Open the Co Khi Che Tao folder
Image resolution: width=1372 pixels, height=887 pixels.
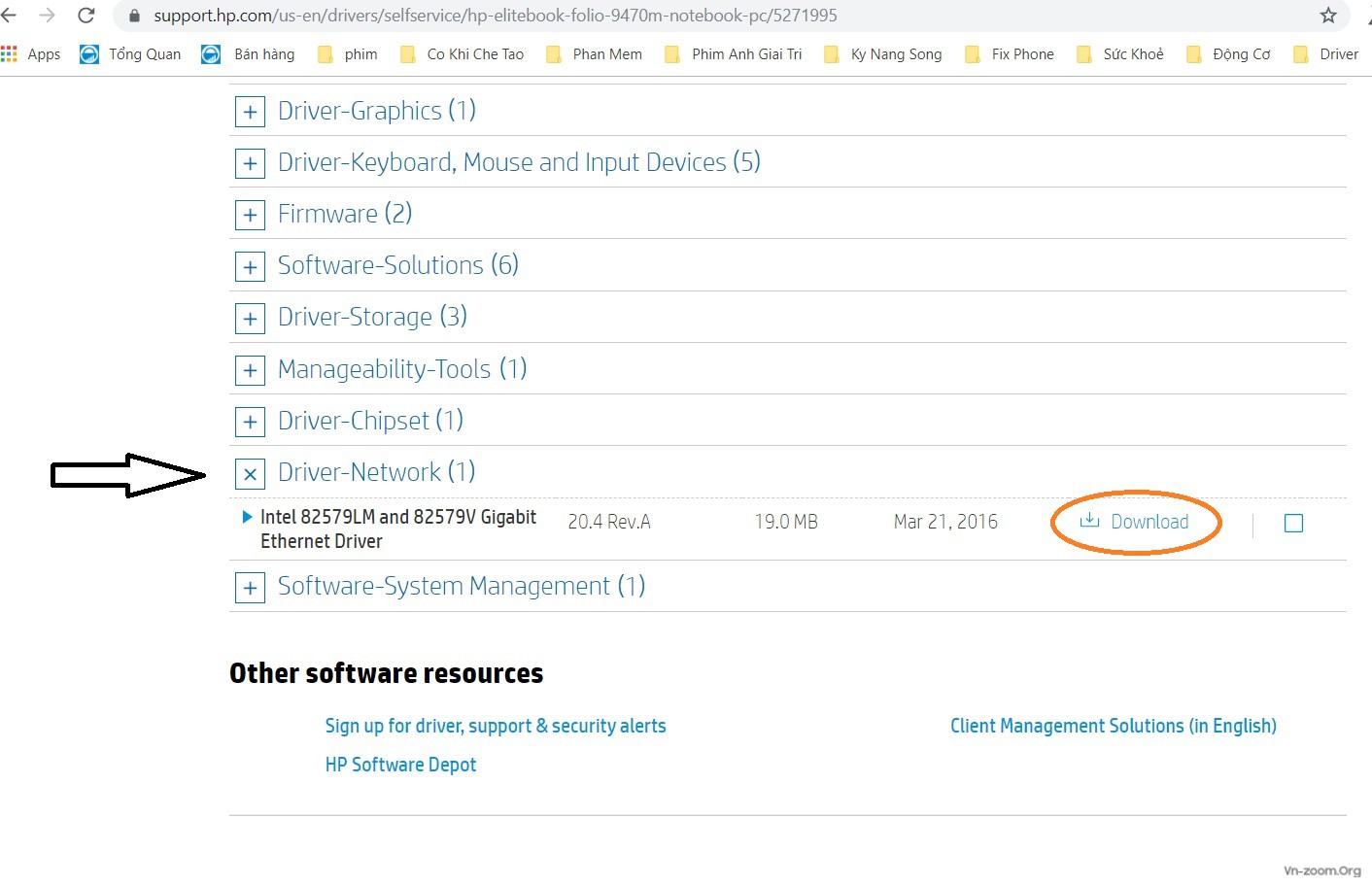[x=462, y=53]
